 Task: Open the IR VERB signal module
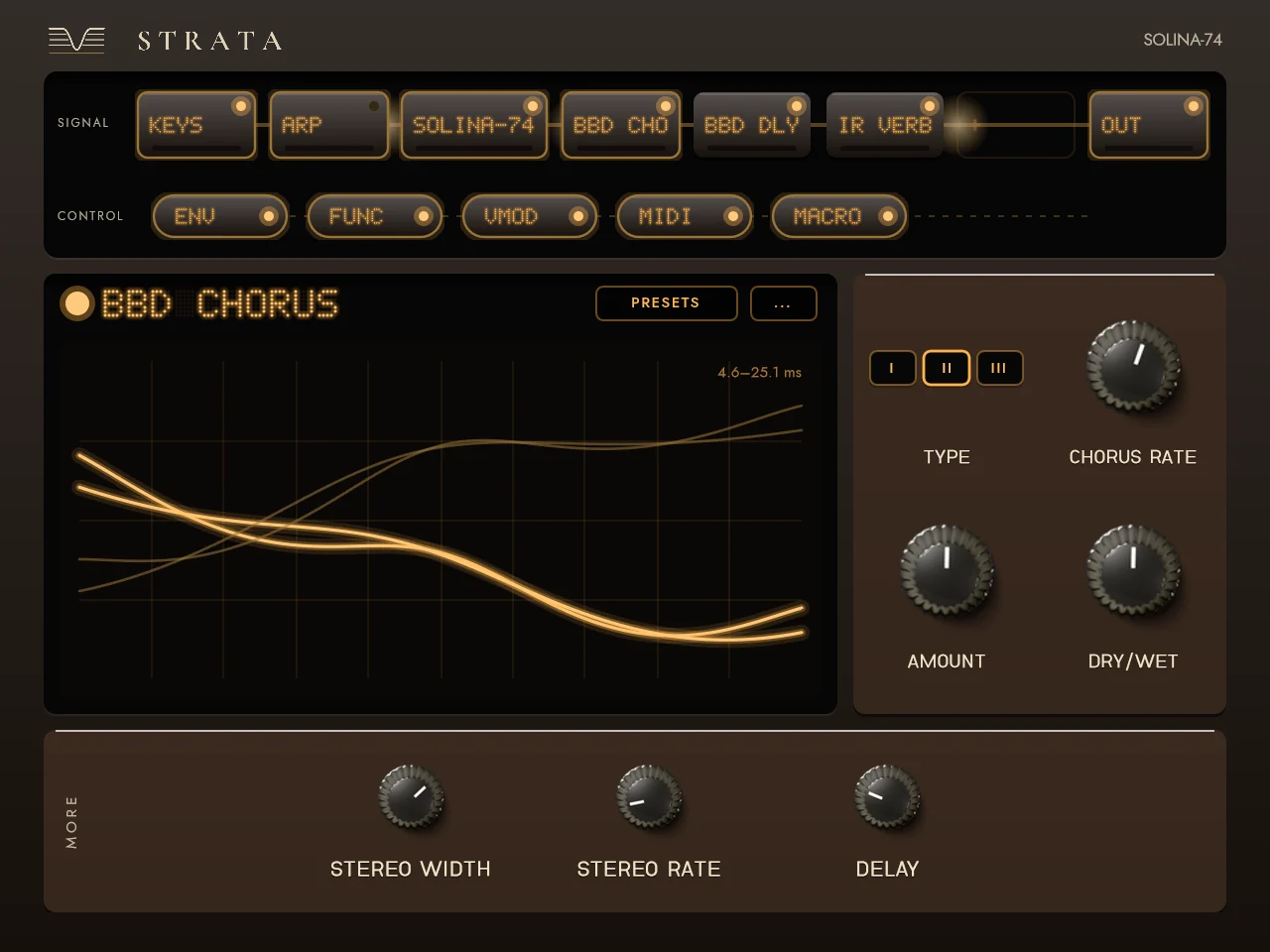pyautogui.click(x=885, y=125)
